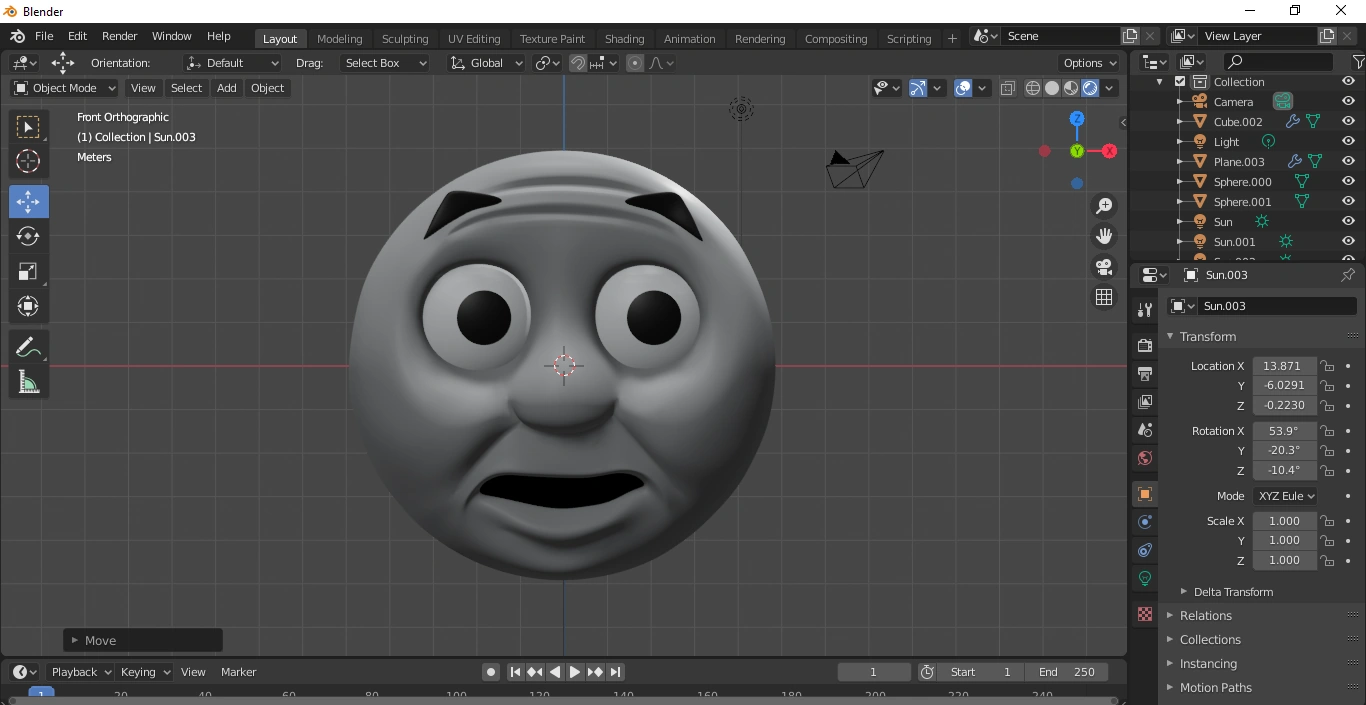Toggle Cube.002 visibility in the outliner
1366x705 pixels.
pyautogui.click(x=1347, y=121)
